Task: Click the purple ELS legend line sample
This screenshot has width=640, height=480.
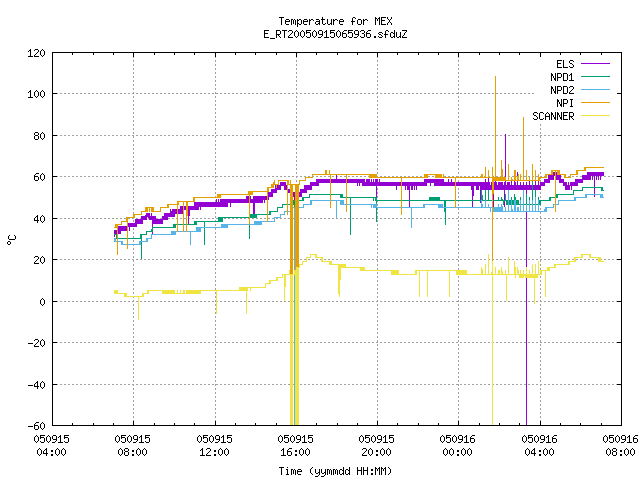Action: coord(595,64)
